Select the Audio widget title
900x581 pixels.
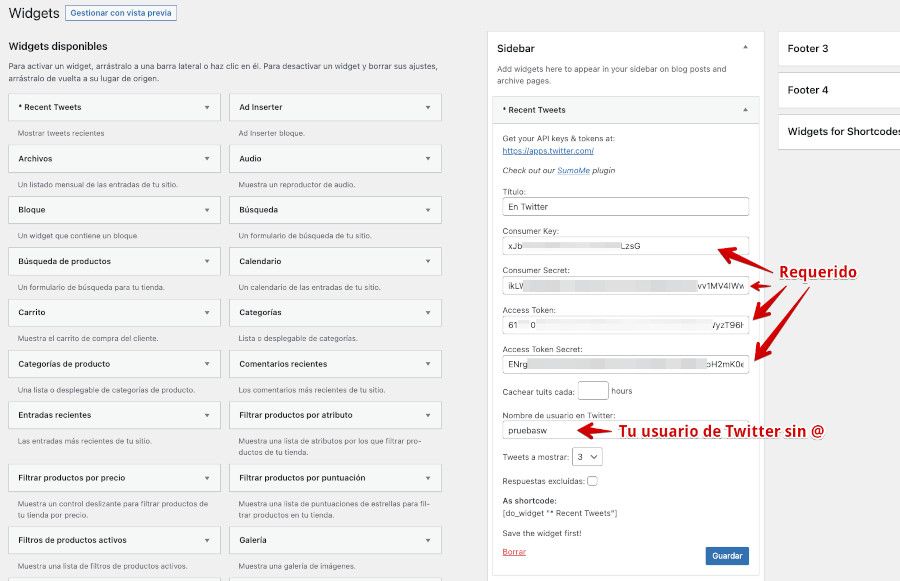(x=250, y=158)
